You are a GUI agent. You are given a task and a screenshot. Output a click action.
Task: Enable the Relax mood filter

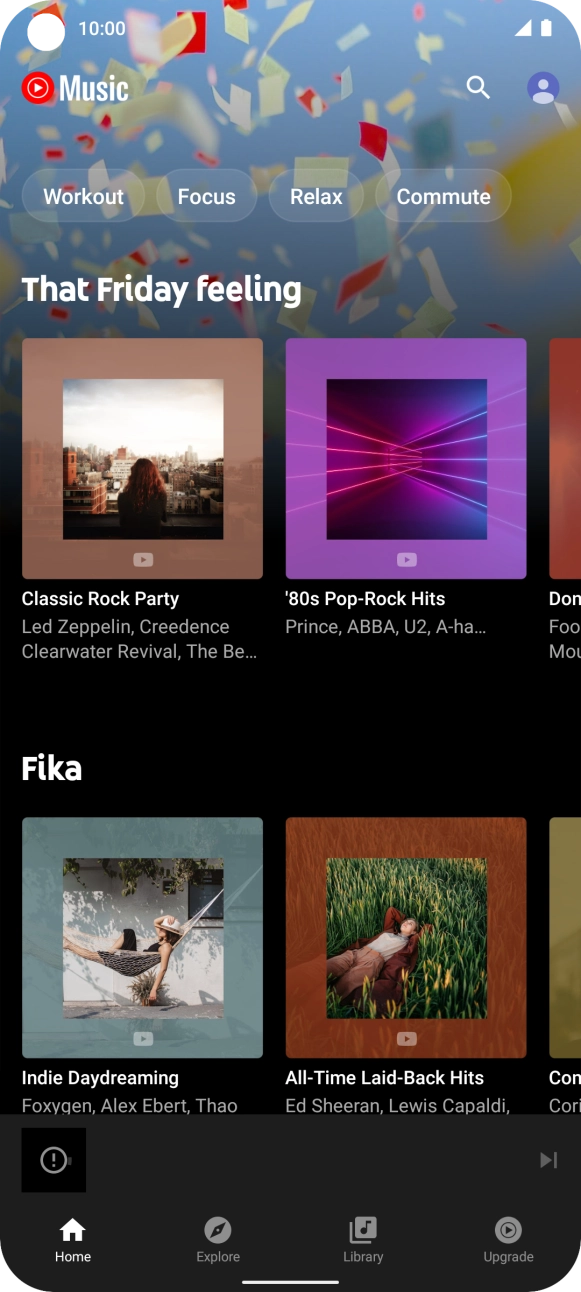(x=317, y=196)
